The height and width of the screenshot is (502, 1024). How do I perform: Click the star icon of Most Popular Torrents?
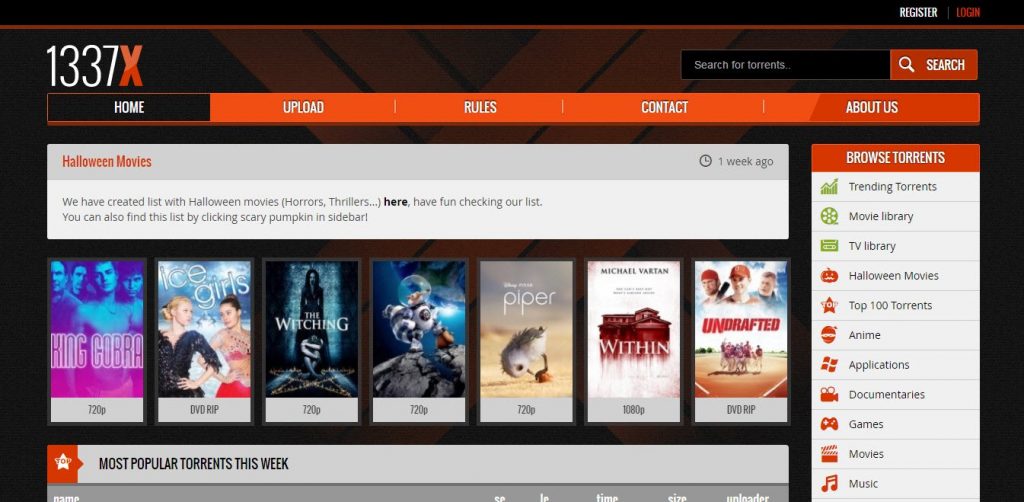coord(63,463)
